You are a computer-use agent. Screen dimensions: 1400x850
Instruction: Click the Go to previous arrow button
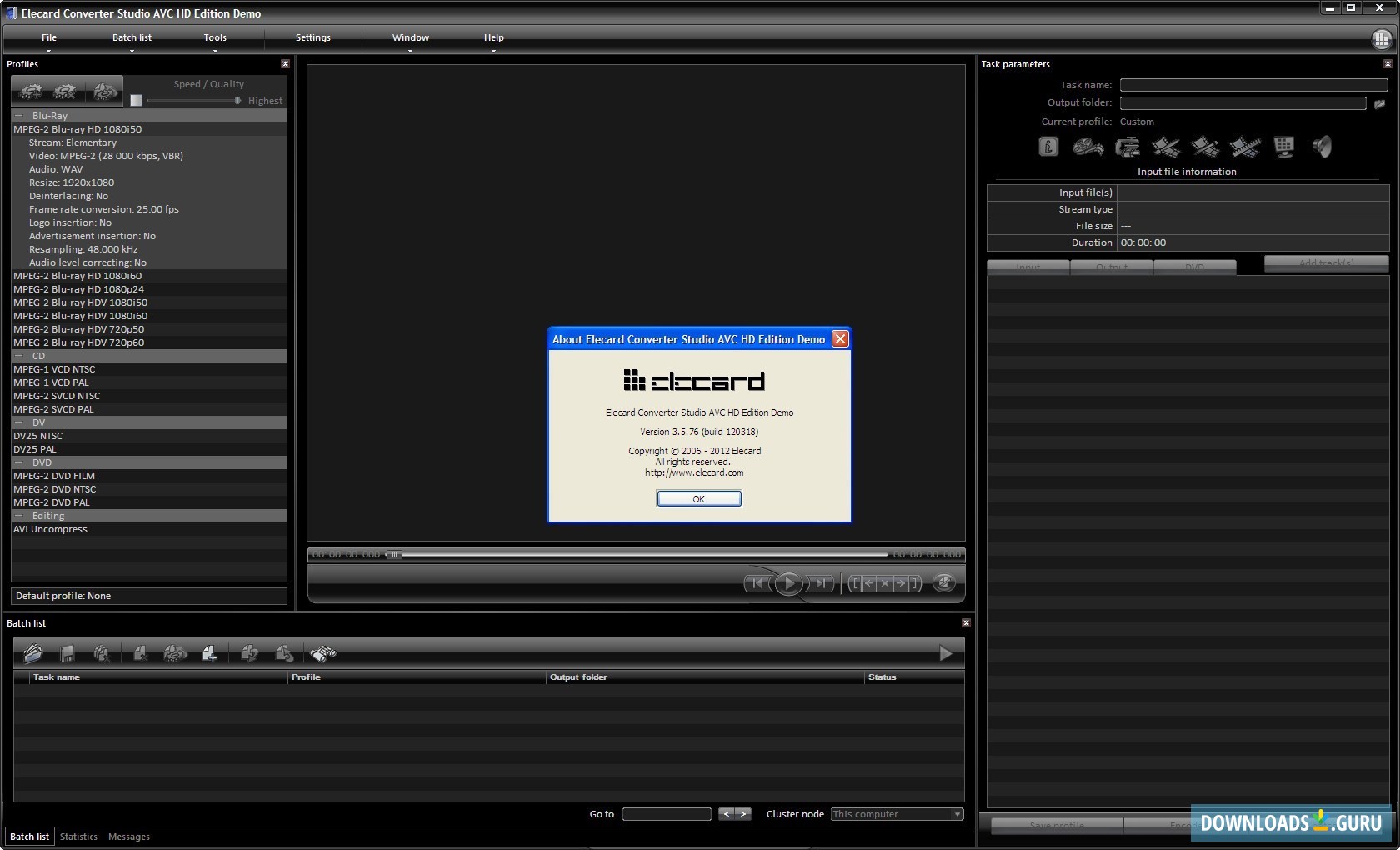coord(727,814)
